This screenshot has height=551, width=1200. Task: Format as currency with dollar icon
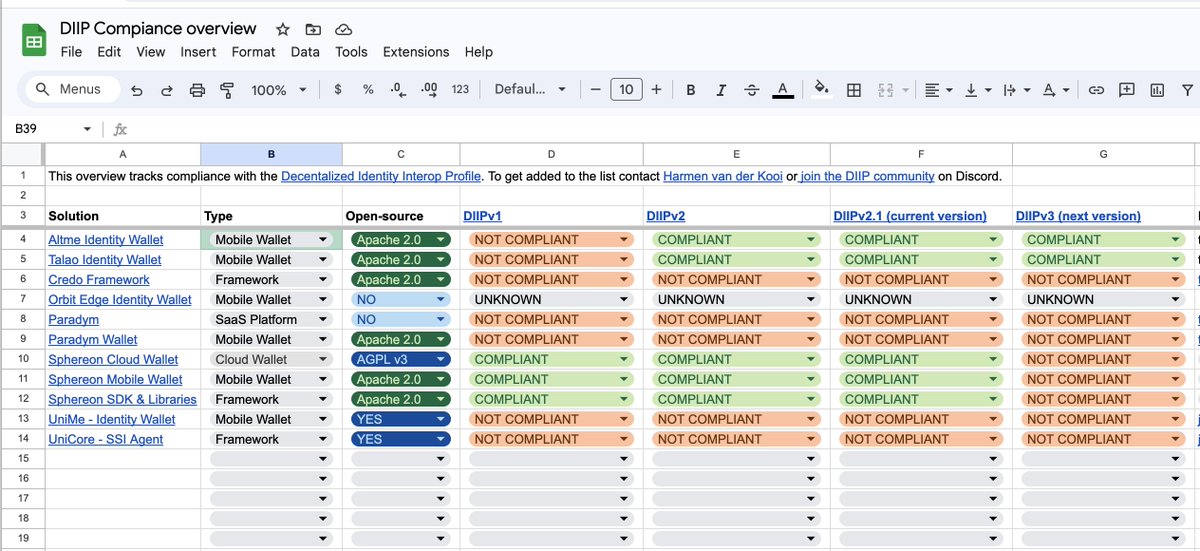(338, 90)
